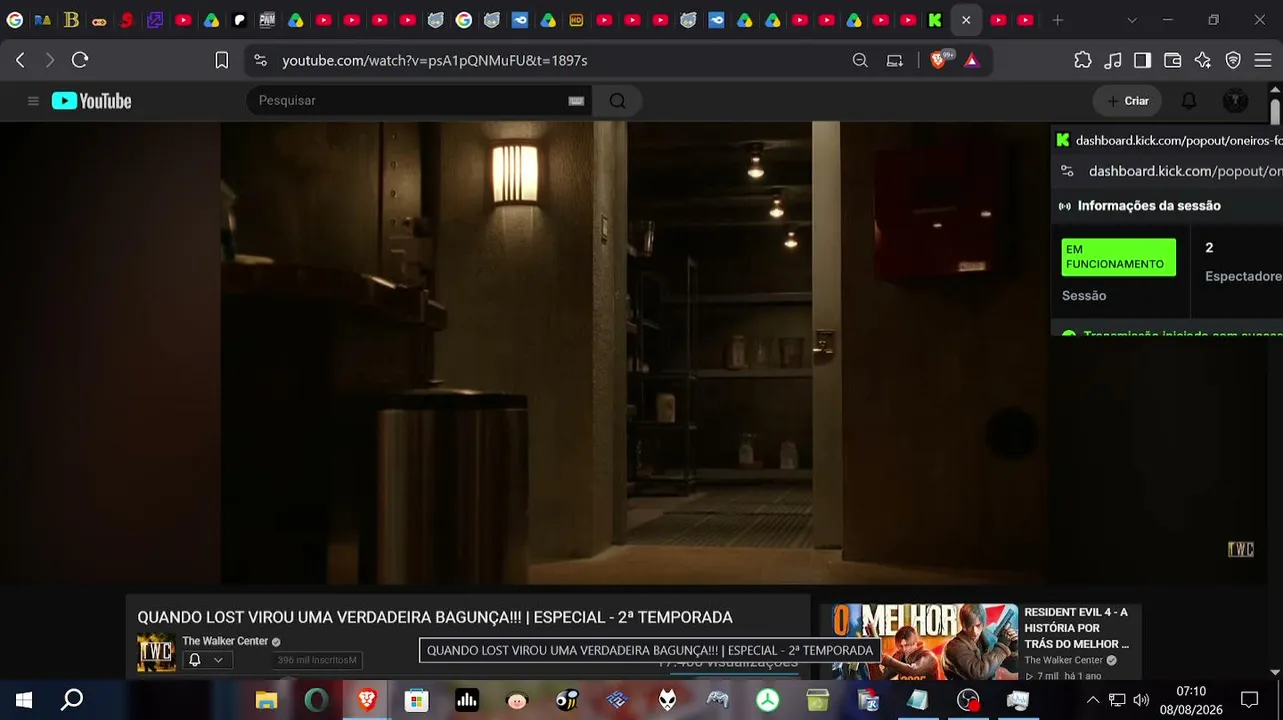Open The Walker Center channel avatar
The image size is (1283, 720).
click(156, 652)
